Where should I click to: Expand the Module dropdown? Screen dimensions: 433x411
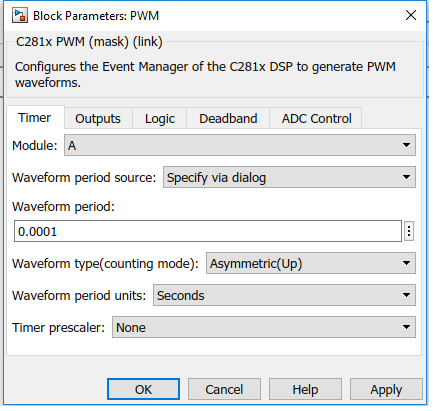click(x=240, y=145)
